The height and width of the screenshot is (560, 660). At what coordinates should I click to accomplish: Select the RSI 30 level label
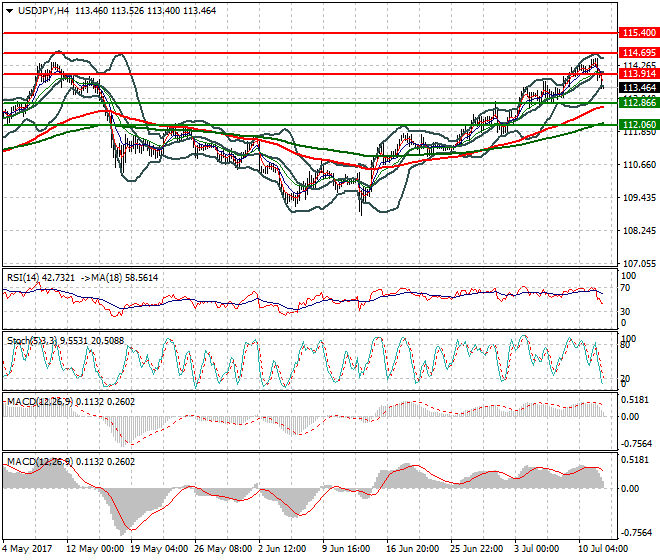(626, 312)
